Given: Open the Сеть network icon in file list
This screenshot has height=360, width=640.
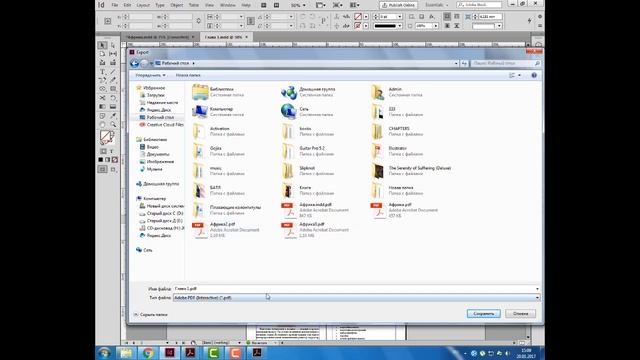Looking at the screenshot, I should coord(289,112).
